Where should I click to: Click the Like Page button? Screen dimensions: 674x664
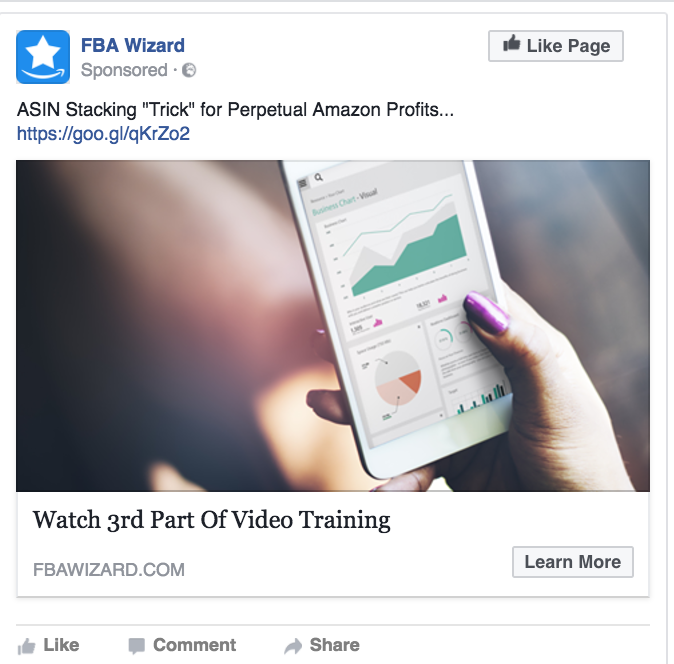(556, 46)
